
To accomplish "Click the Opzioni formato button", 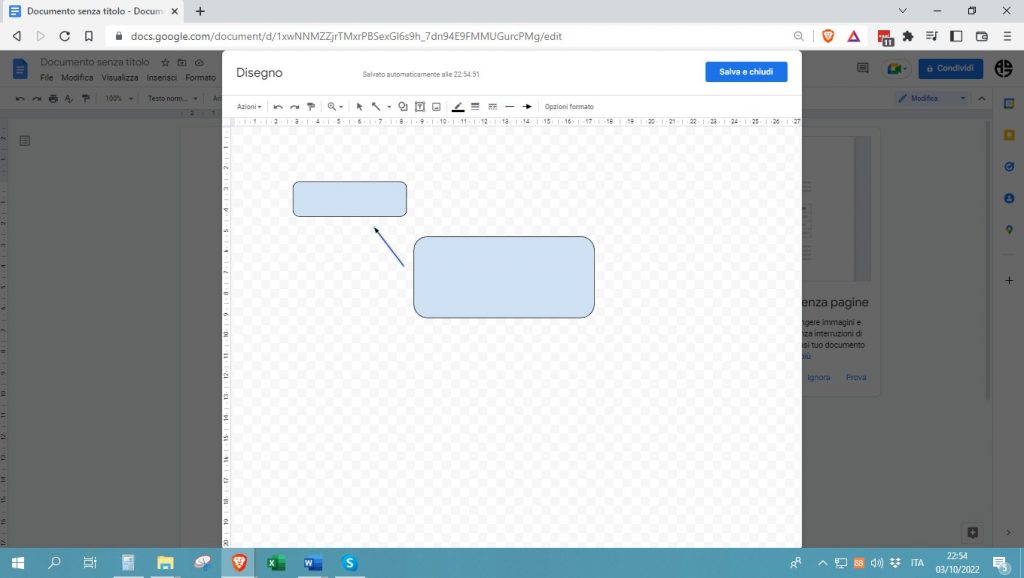I will tap(569, 106).
